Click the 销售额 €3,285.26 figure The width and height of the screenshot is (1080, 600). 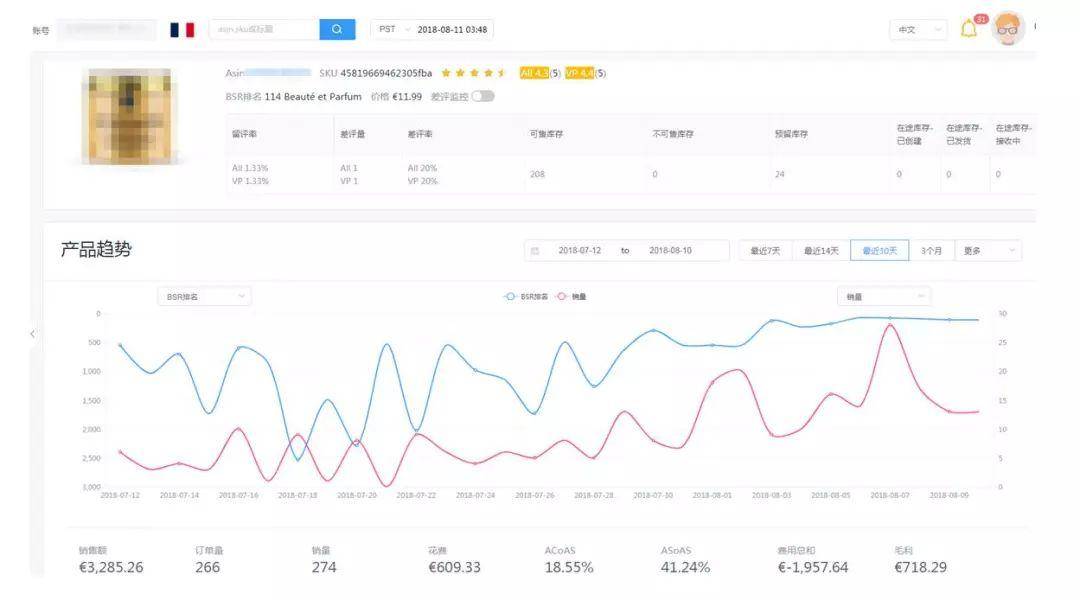[111, 568]
